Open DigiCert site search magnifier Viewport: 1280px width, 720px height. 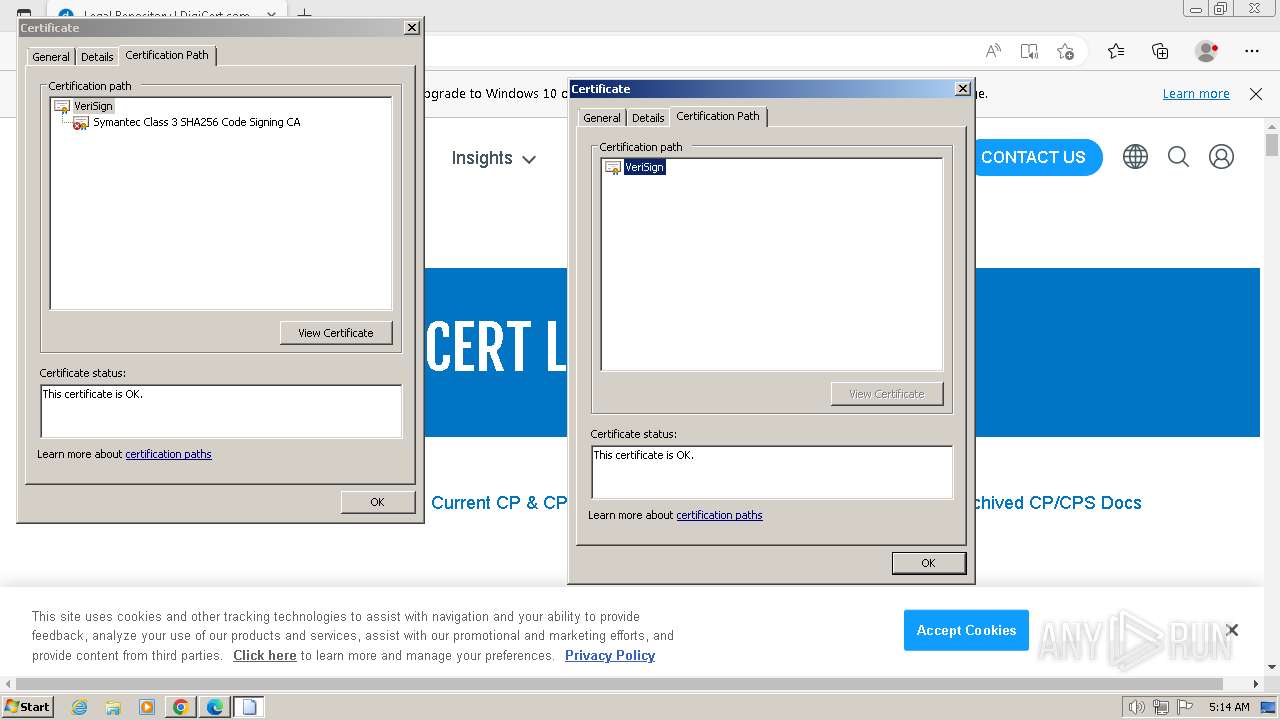(x=1178, y=157)
